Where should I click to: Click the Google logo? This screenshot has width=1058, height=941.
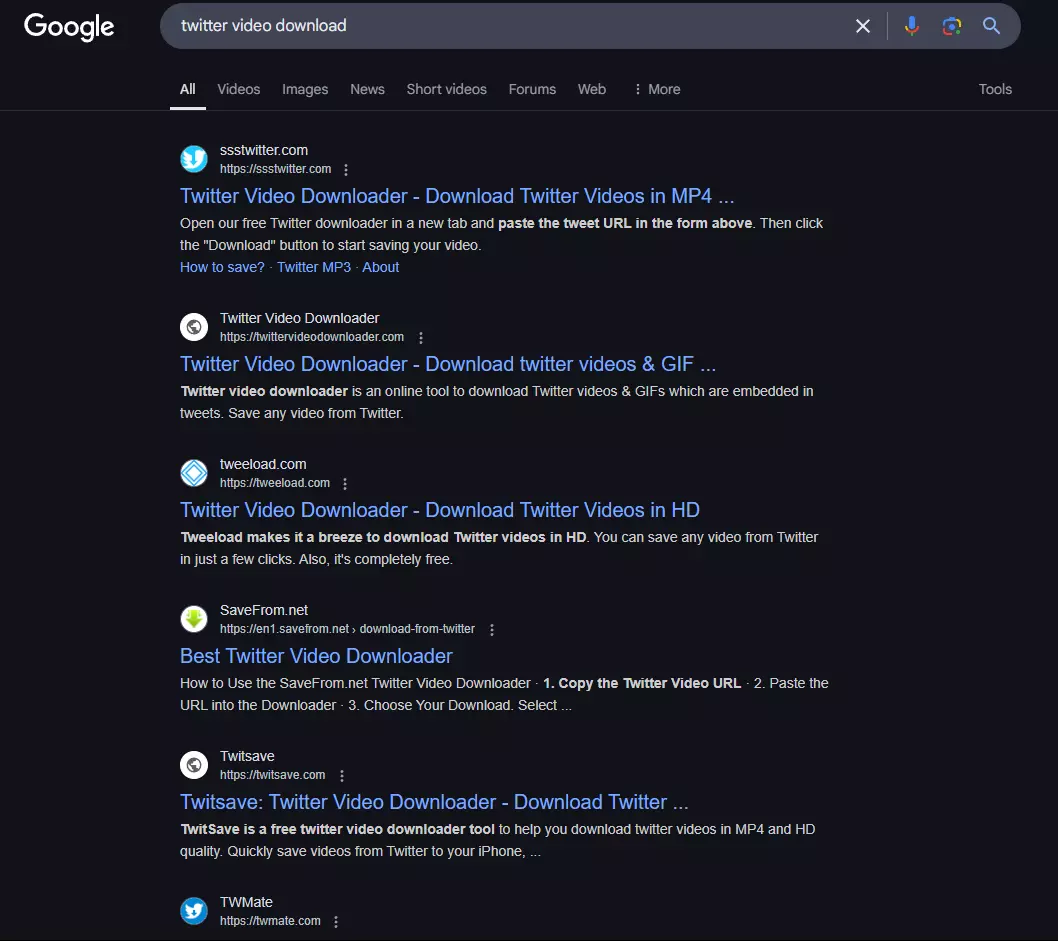pos(69,26)
